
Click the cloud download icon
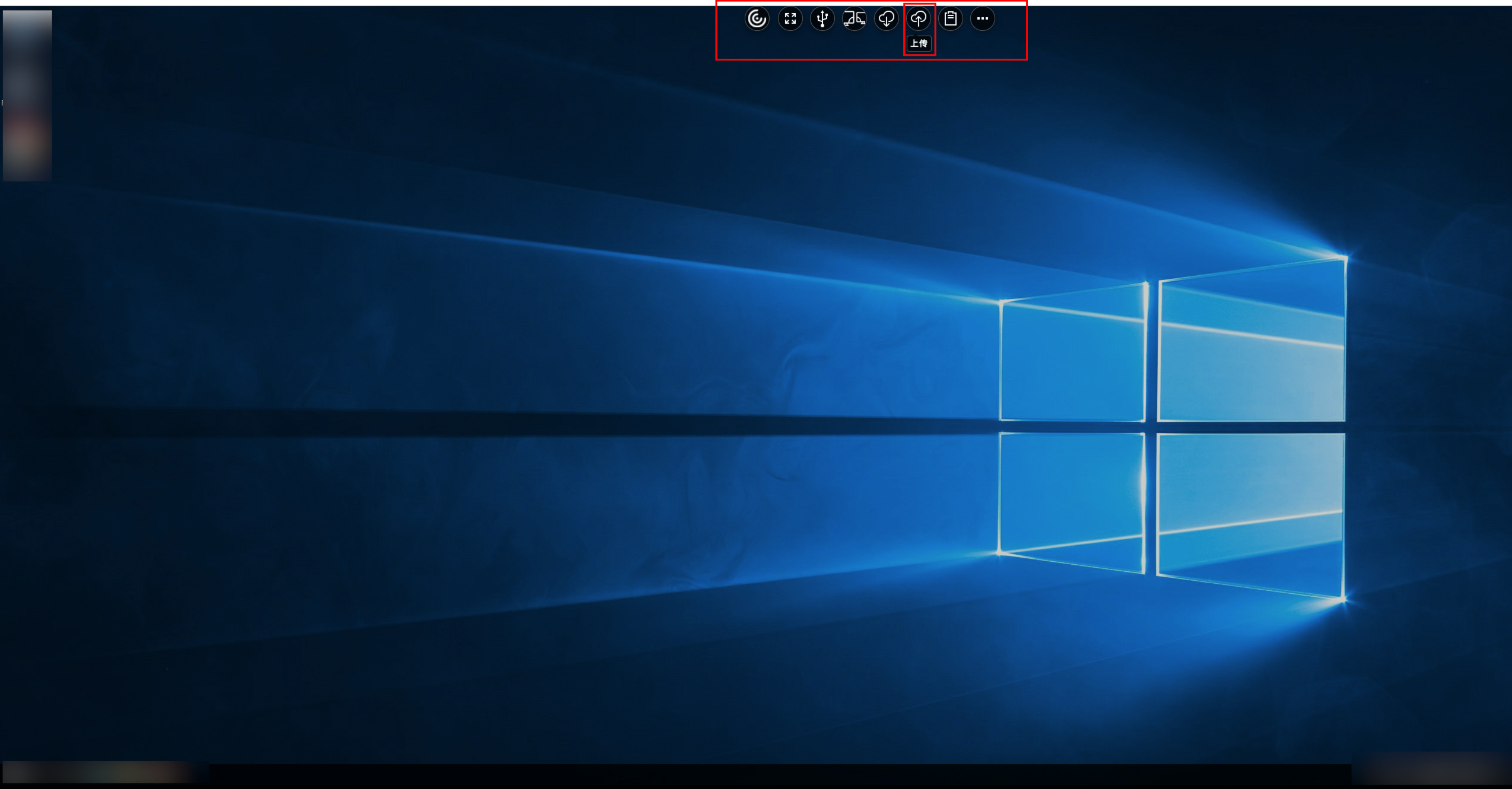coord(886,19)
